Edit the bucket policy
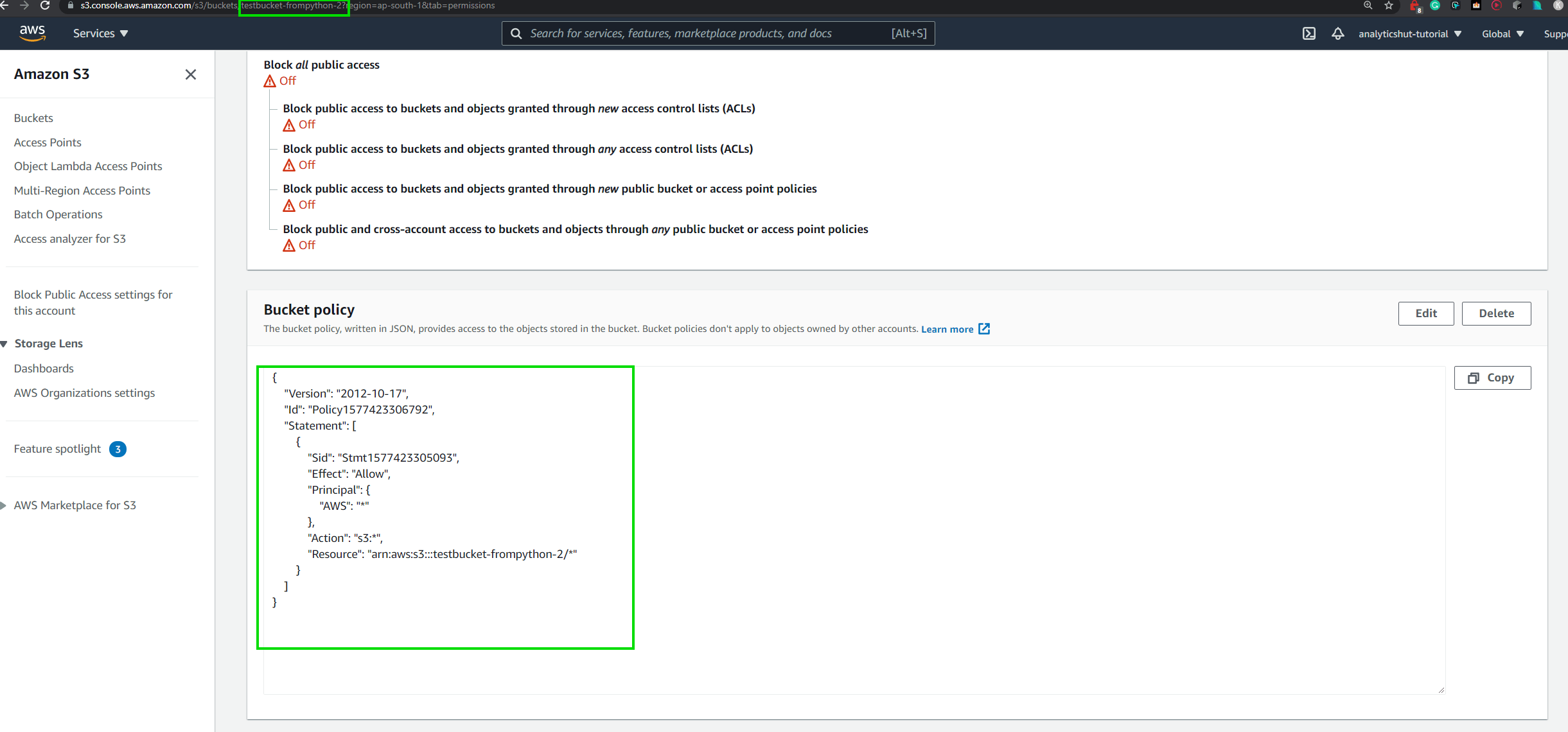This screenshot has width=1568, height=732. click(x=1426, y=313)
